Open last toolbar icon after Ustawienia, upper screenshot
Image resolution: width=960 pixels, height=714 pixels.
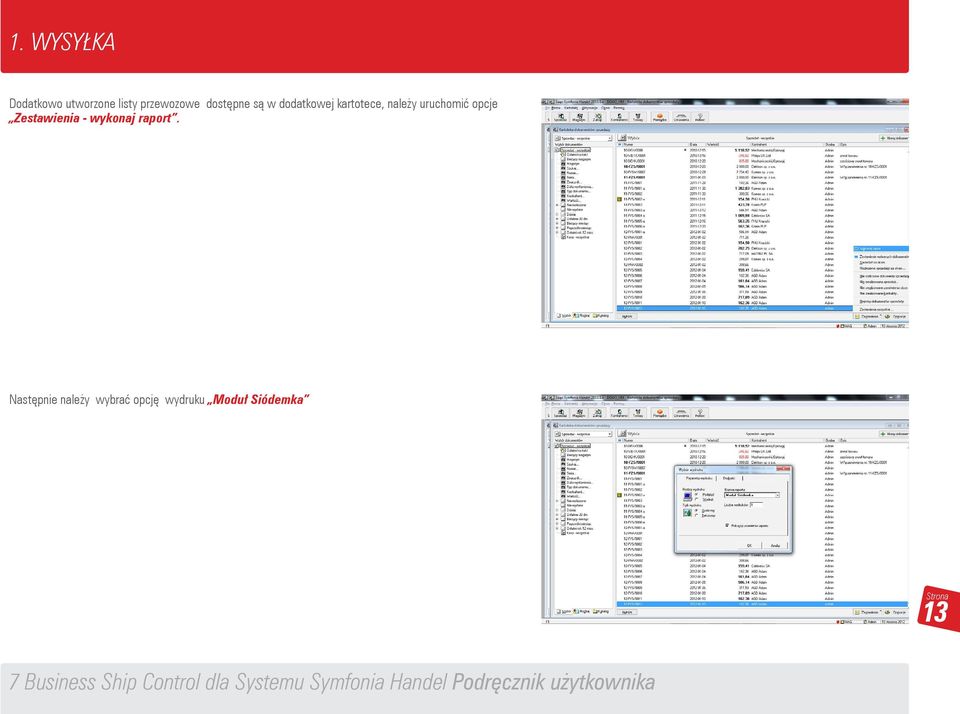pyautogui.click(x=700, y=116)
